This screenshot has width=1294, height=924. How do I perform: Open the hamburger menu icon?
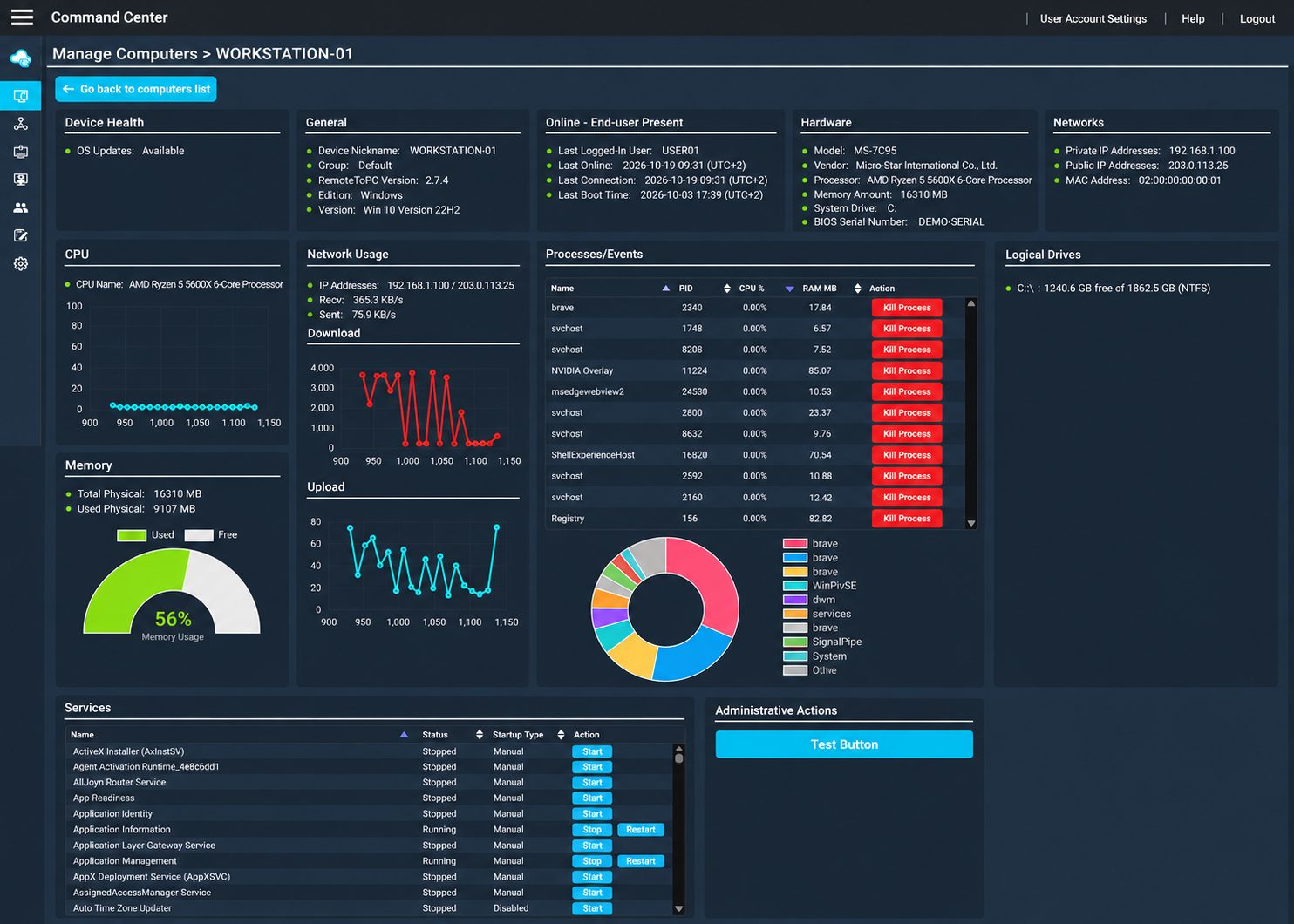point(22,17)
